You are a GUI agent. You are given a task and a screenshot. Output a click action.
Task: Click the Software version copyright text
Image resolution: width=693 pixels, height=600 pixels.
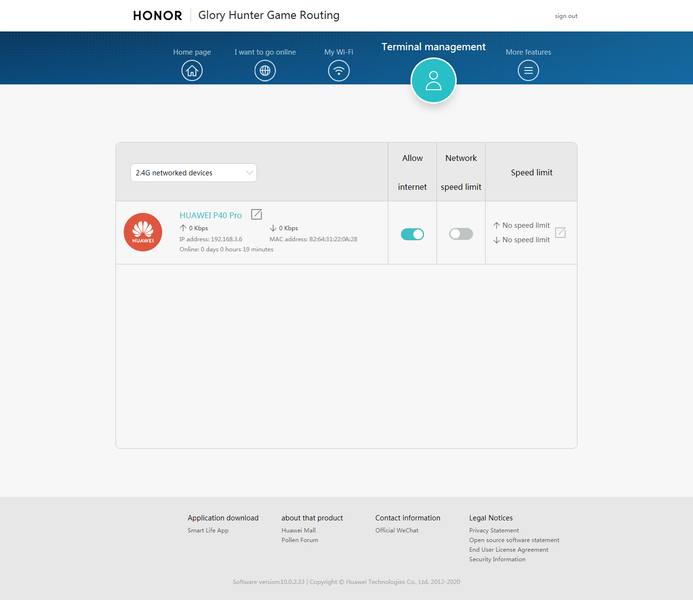point(346,582)
